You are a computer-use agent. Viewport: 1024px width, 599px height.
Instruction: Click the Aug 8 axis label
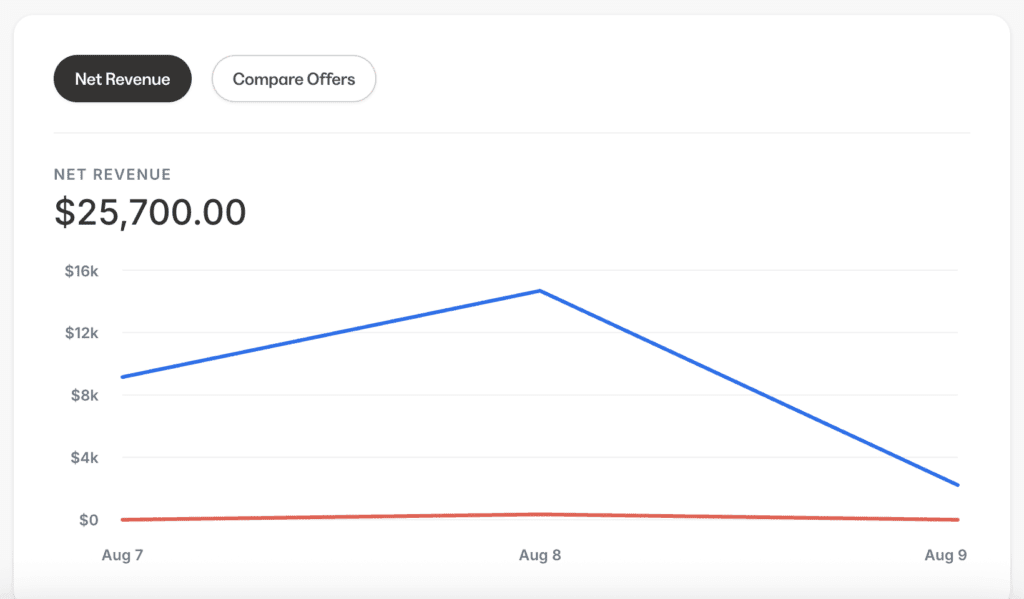[x=539, y=555]
